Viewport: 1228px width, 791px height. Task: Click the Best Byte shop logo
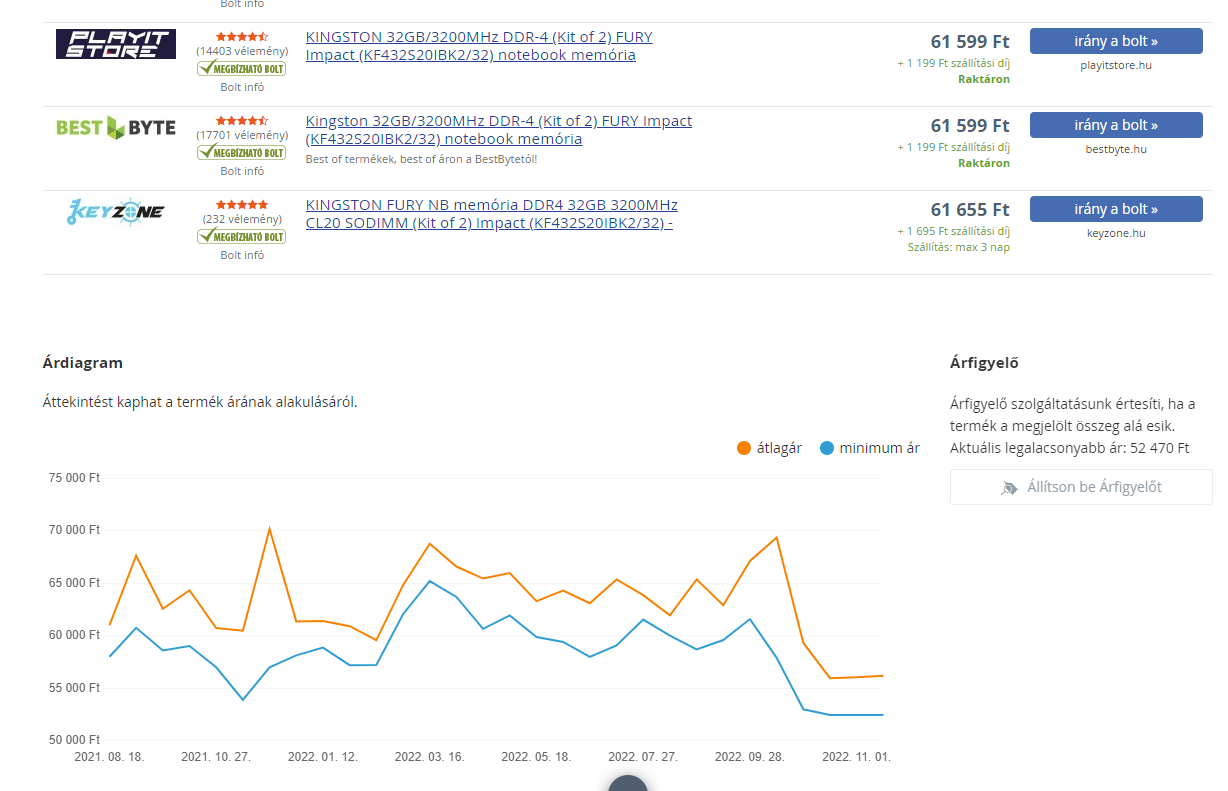pyautogui.click(x=116, y=128)
